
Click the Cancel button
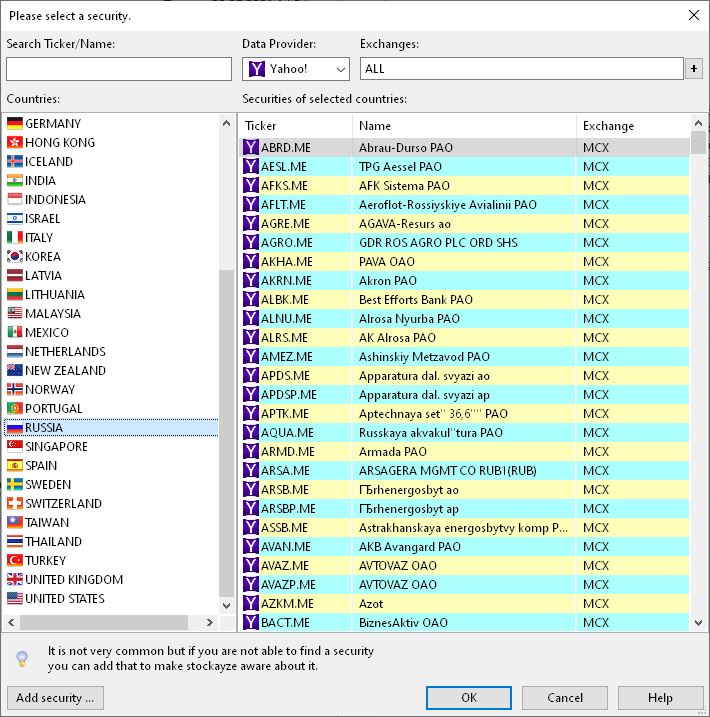[565, 698]
